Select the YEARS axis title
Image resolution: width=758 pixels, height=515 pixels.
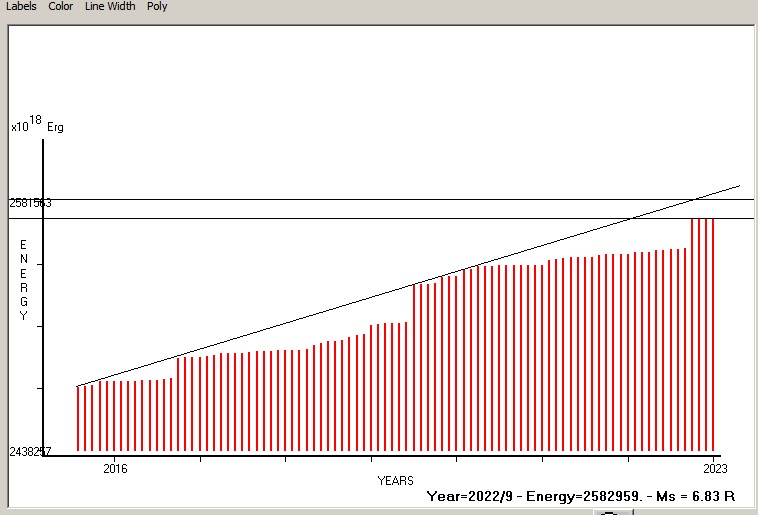pyautogui.click(x=395, y=481)
